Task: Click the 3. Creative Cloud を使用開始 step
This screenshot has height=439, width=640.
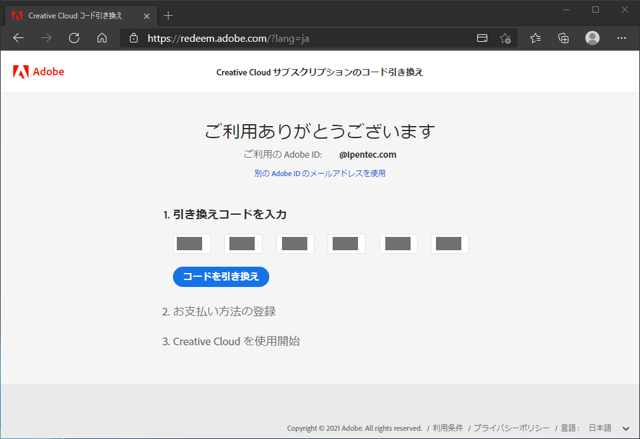Action: [x=231, y=341]
